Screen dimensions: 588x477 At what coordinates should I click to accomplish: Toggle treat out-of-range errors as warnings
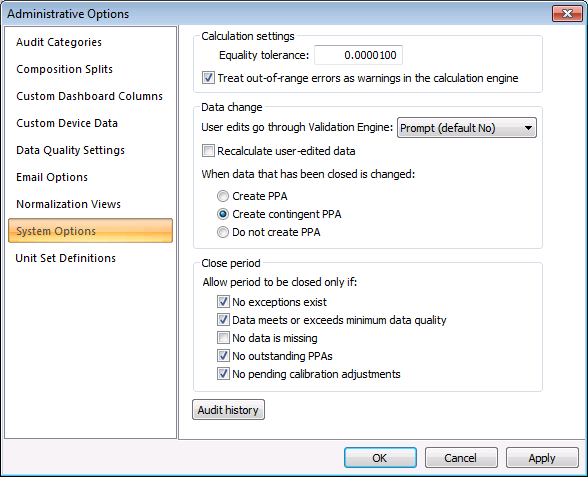(x=208, y=78)
